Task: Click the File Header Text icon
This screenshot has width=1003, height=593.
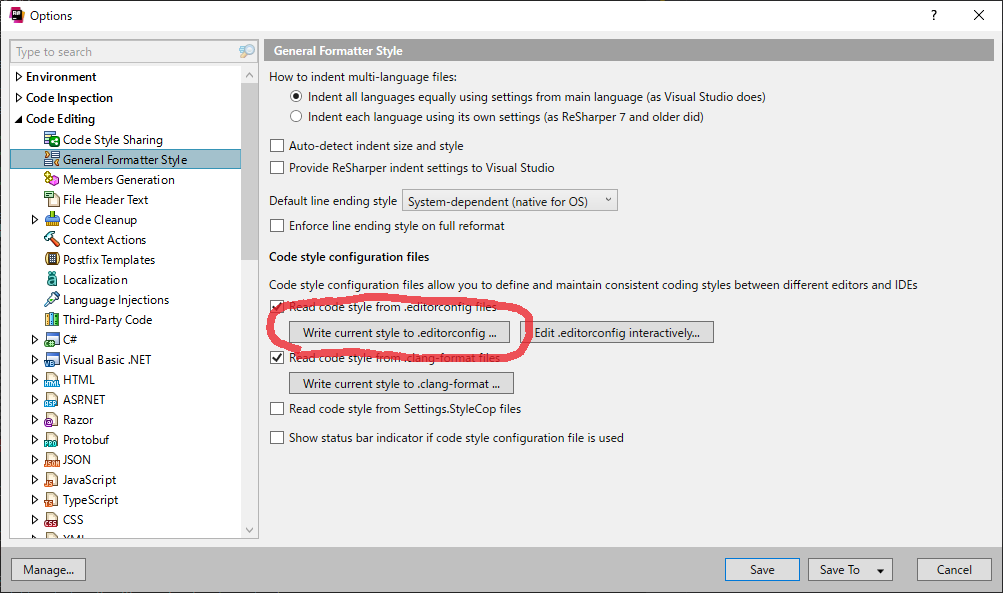Action: click(52, 199)
